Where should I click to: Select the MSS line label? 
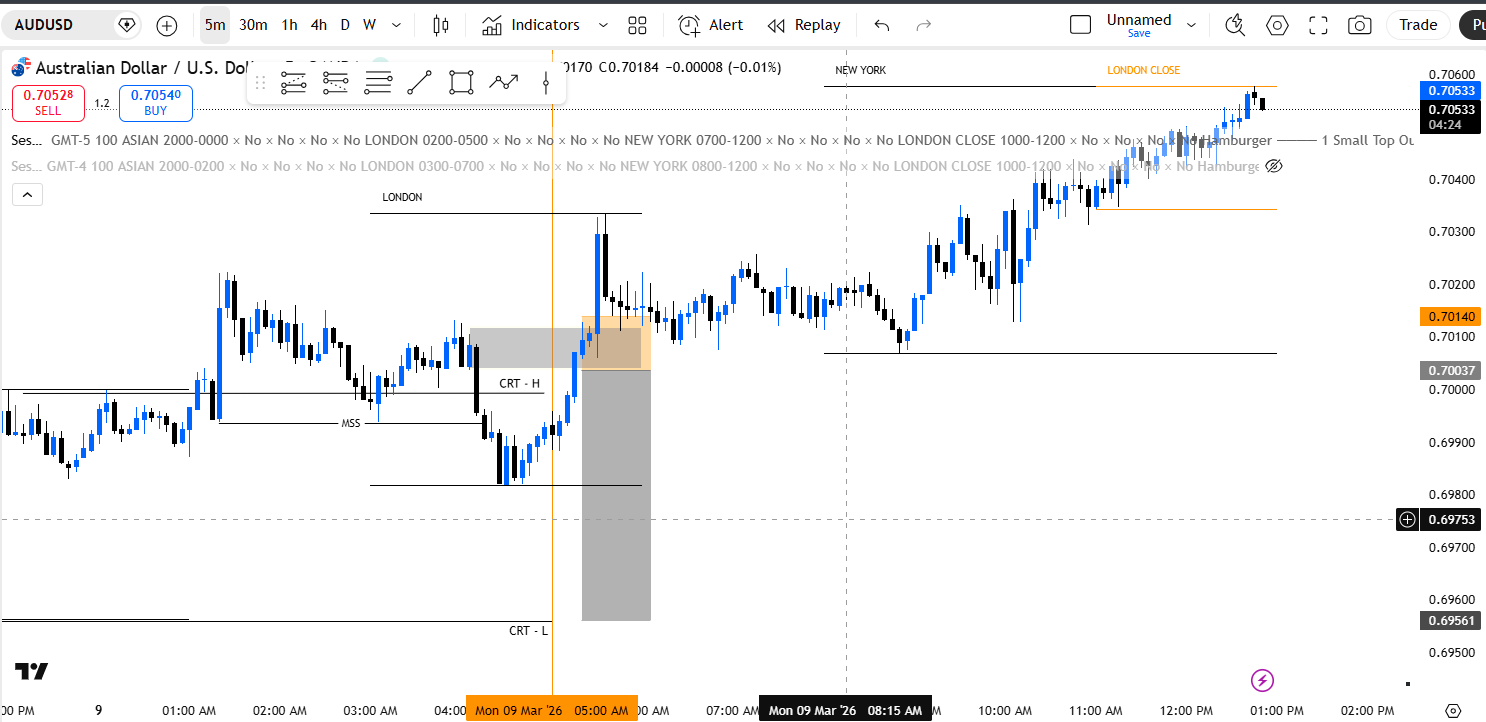point(350,423)
